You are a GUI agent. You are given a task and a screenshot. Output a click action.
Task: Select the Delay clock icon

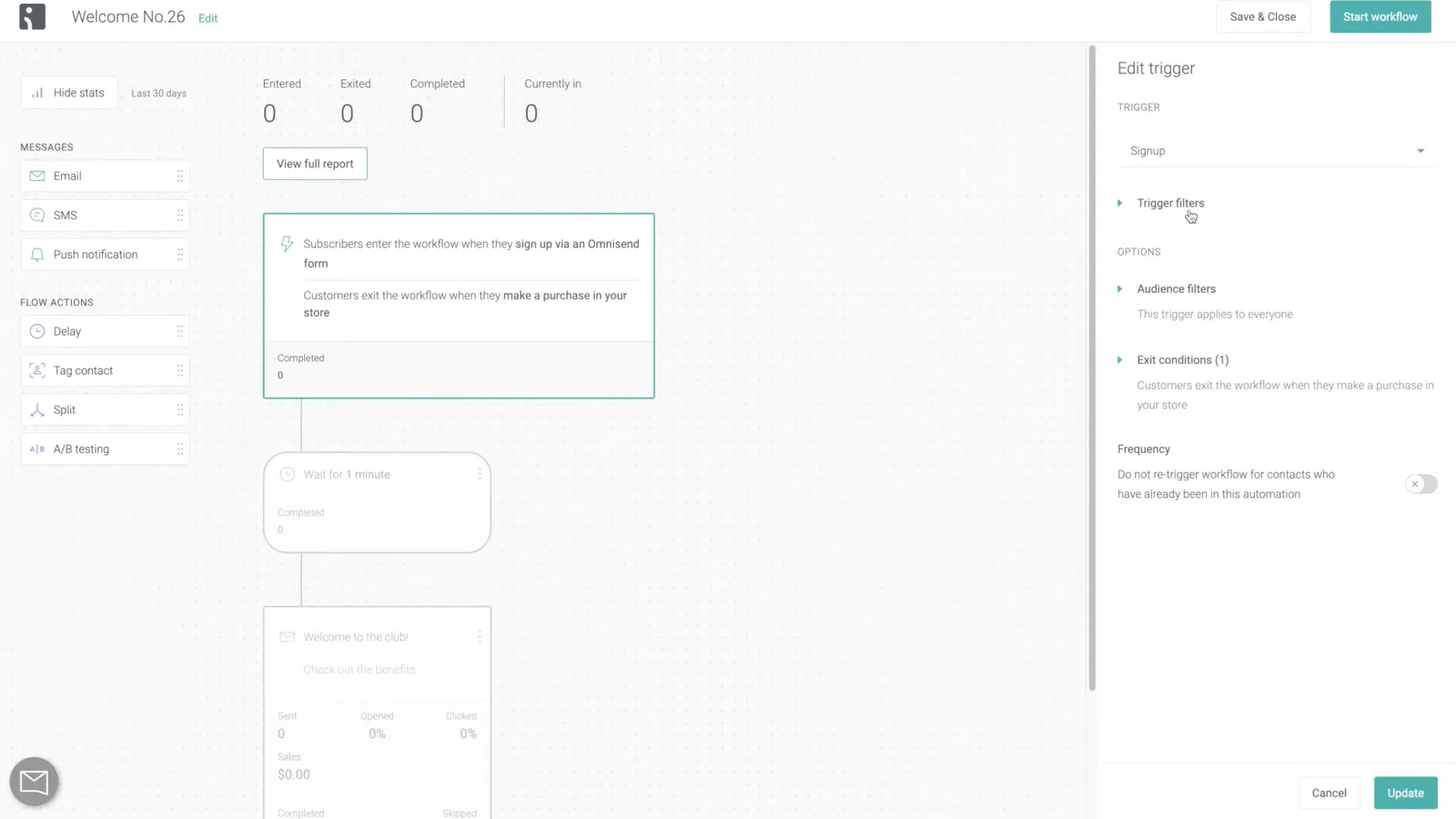point(37,330)
